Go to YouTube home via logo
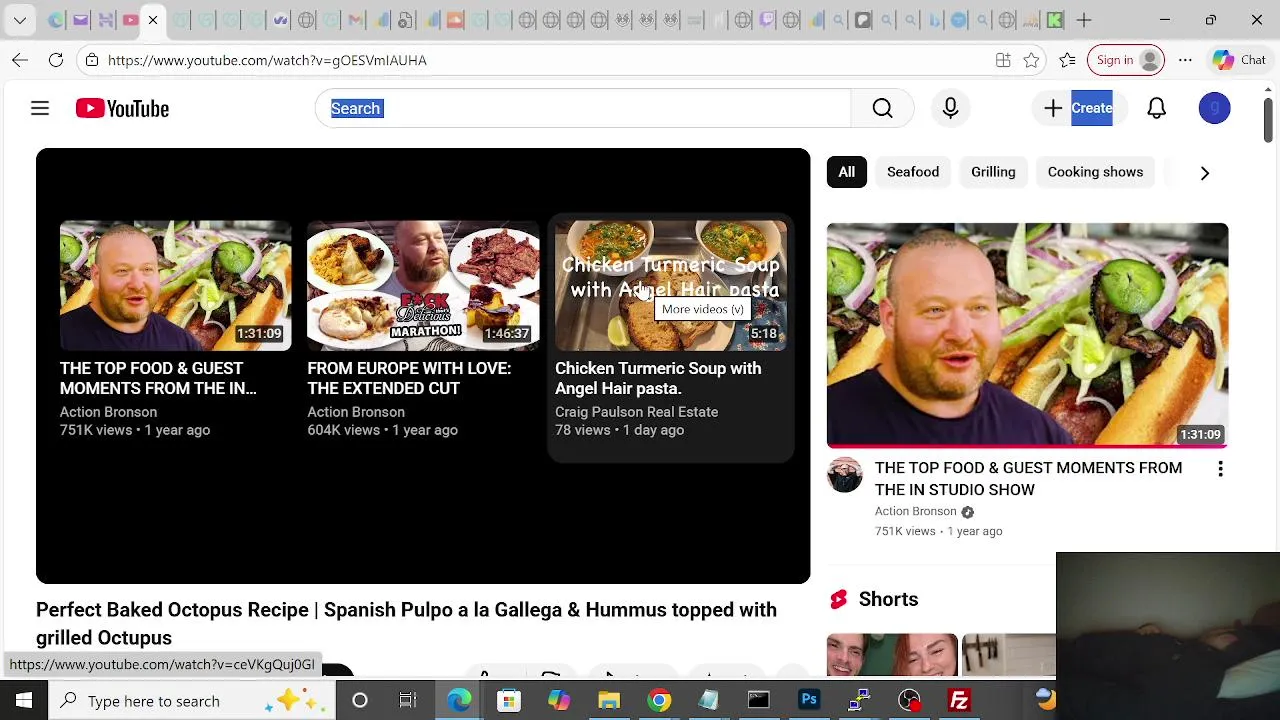The height and width of the screenshot is (720, 1280). (122, 108)
